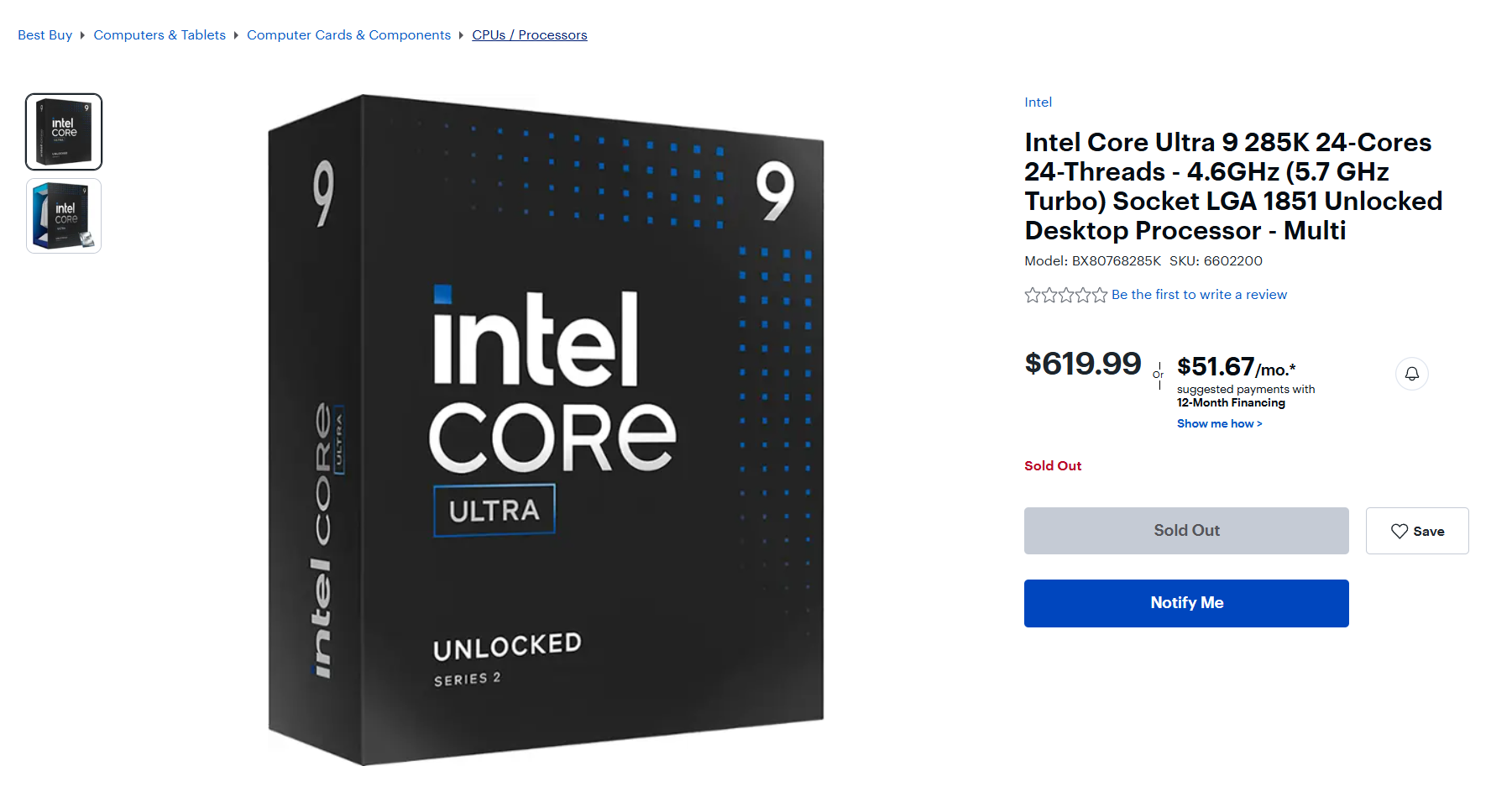The width and height of the screenshot is (1512, 787).
Task: Click the Save button
Action: coord(1417,531)
